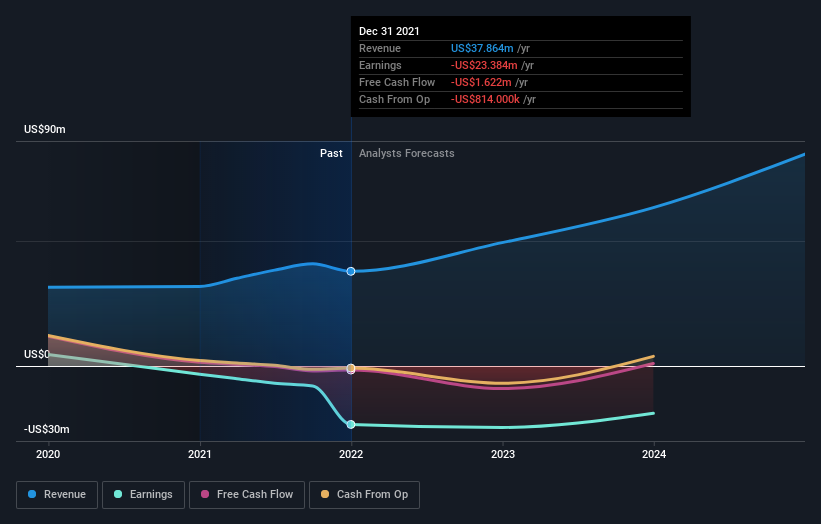Viewport: 821px width, 524px height.
Task: Click the Earnings row label in tooltip
Action: coord(380,65)
